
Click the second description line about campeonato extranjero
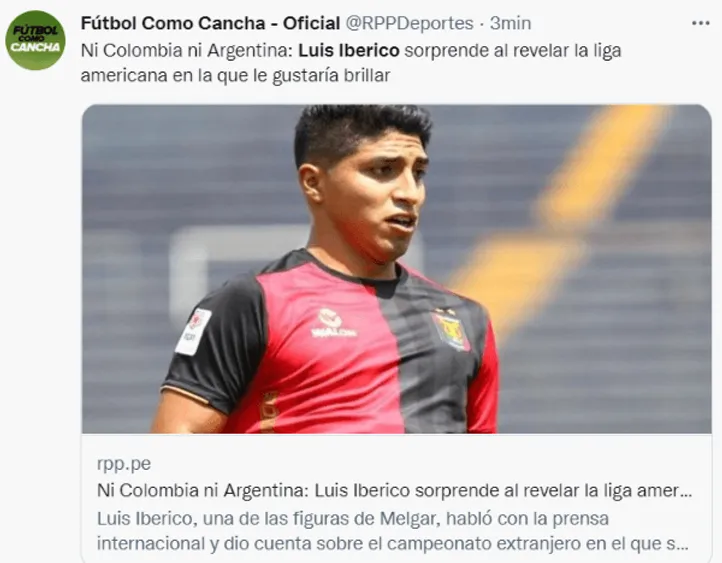coord(393,544)
